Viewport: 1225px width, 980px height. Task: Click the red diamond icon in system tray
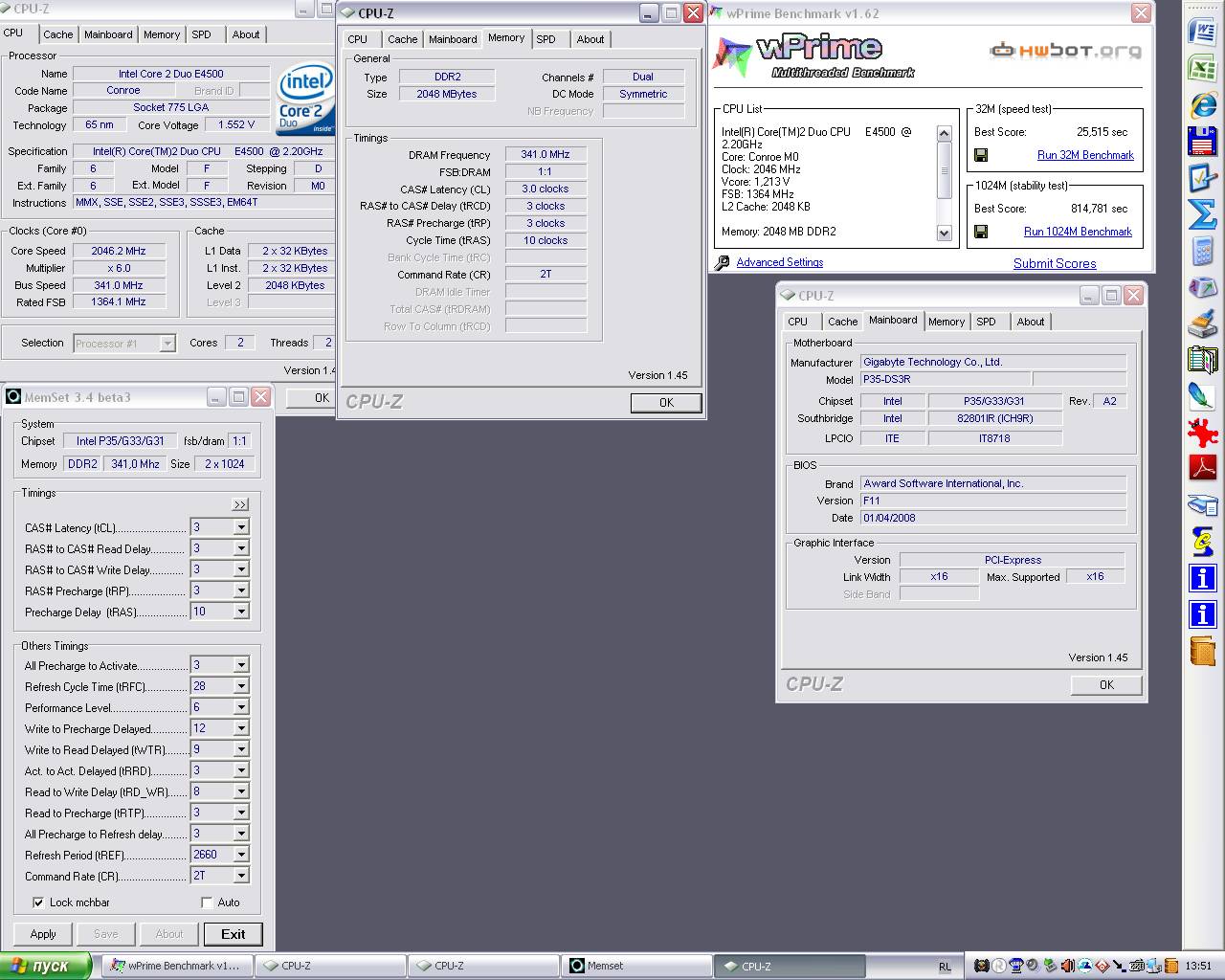click(1102, 966)
